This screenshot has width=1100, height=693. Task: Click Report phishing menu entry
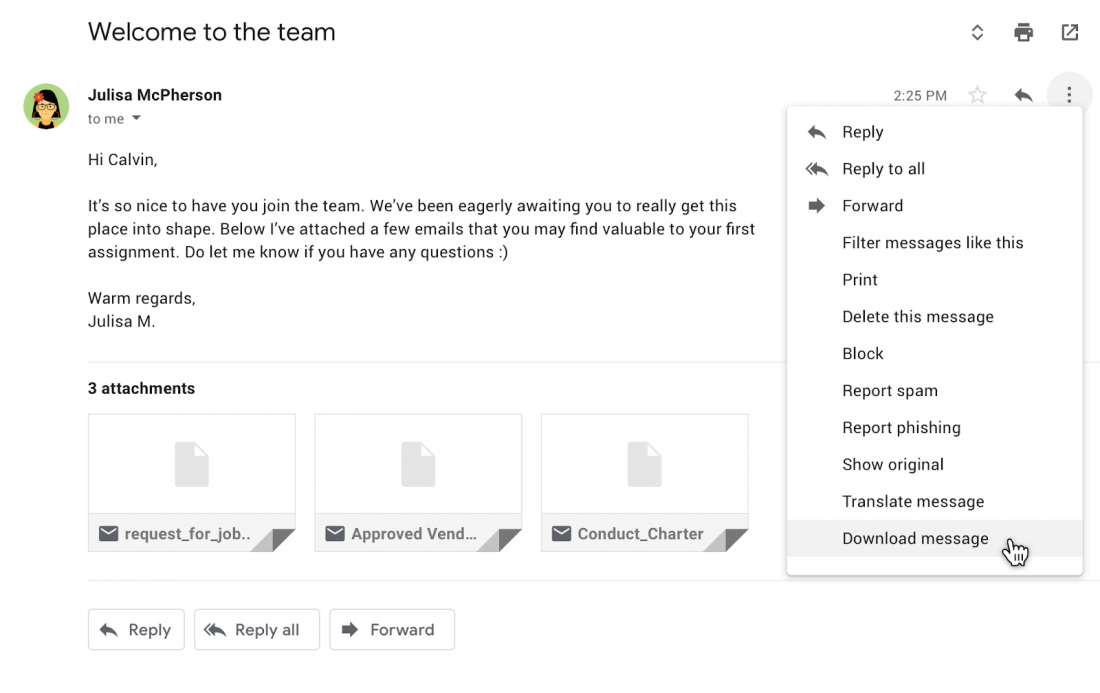pos(901,428)
